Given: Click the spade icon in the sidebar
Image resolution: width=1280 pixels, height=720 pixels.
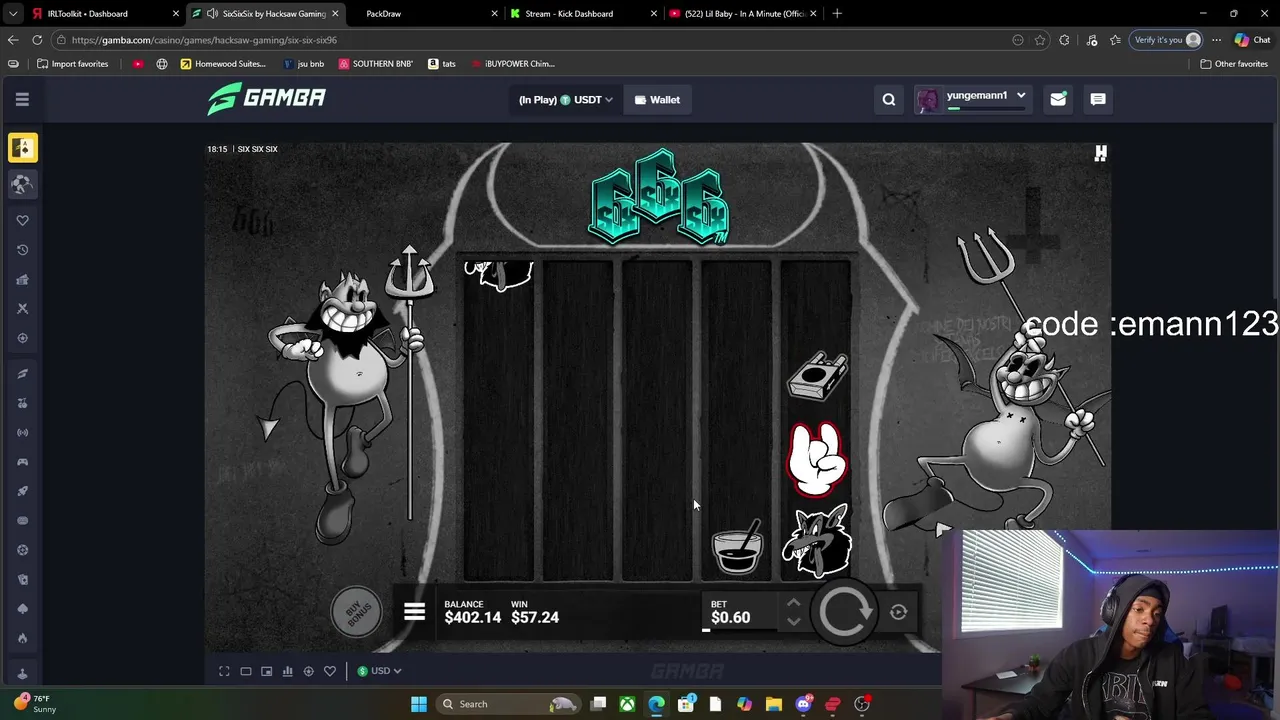Looking at the screenshot, I should tap(22, 608).
